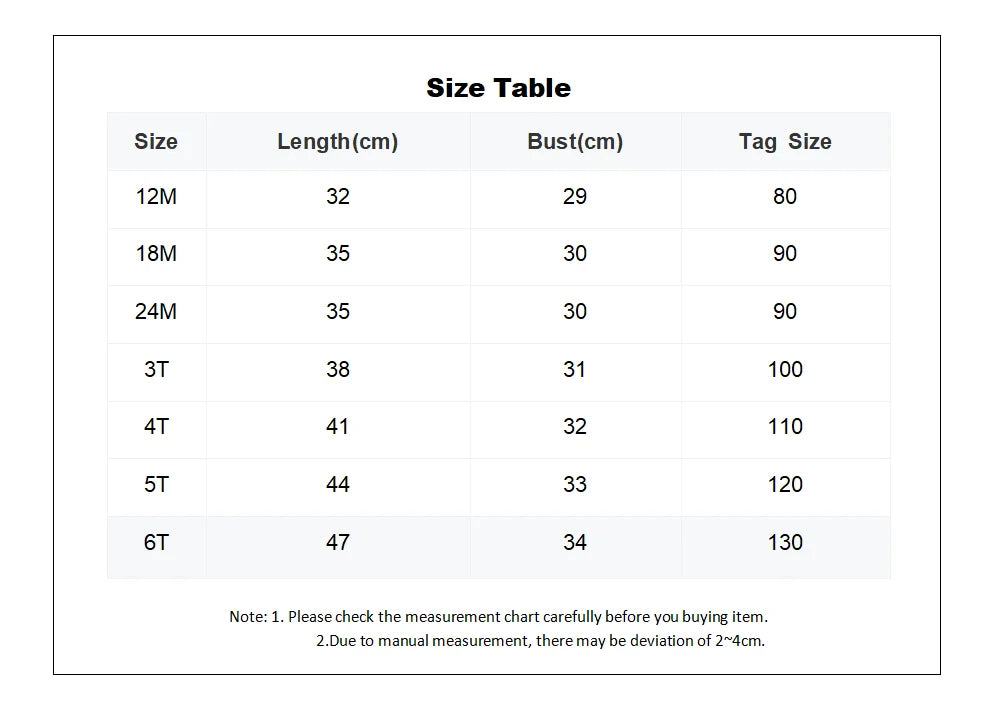Select the Length(cm) column header
Screen dimensions: 1000x706
pos(337,141)
